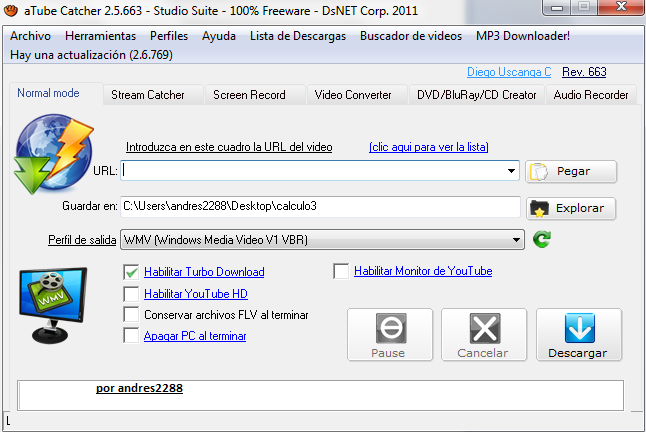Enable the Monitor de YouTube checkbox
The height and width of the screenshot is (432, 646).
(x=341, y=271)
